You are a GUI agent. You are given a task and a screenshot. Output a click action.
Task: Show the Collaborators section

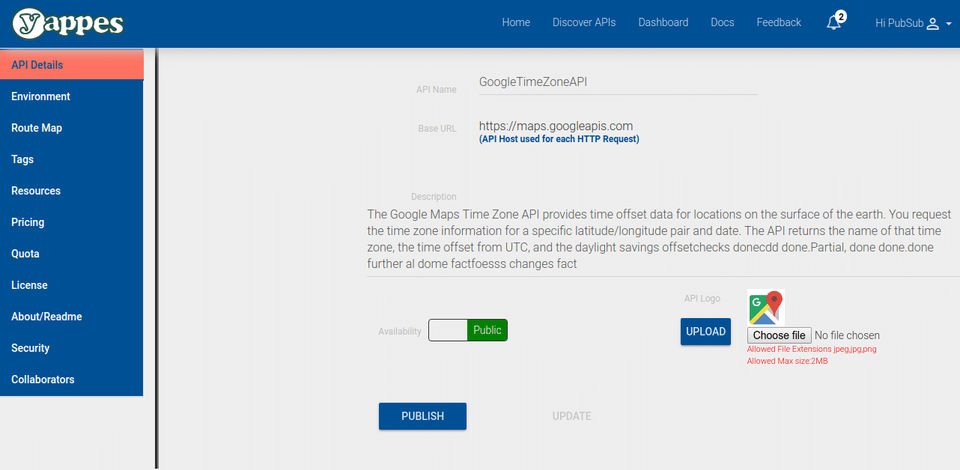point(43,380)
